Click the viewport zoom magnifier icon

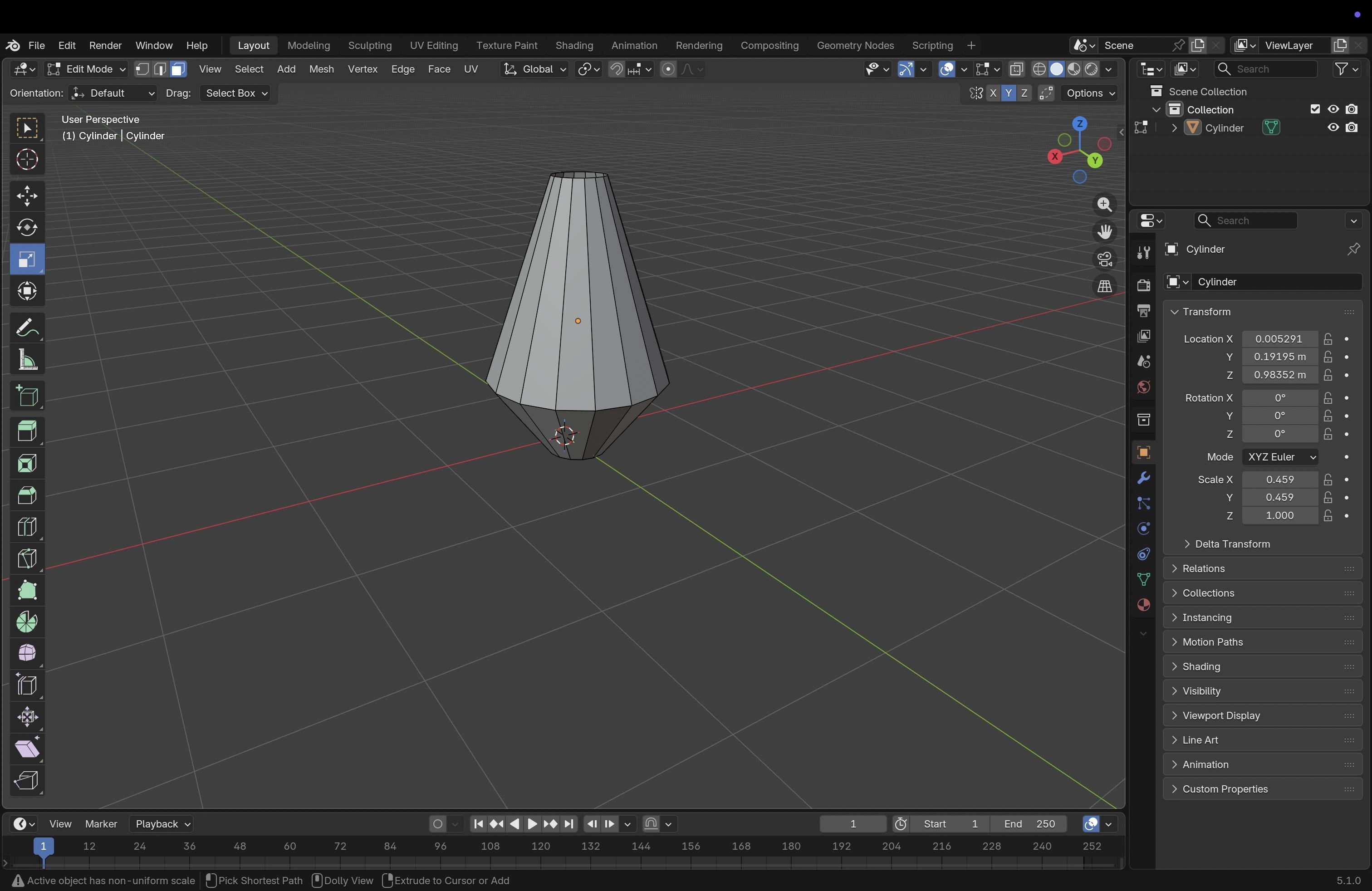1104,205
